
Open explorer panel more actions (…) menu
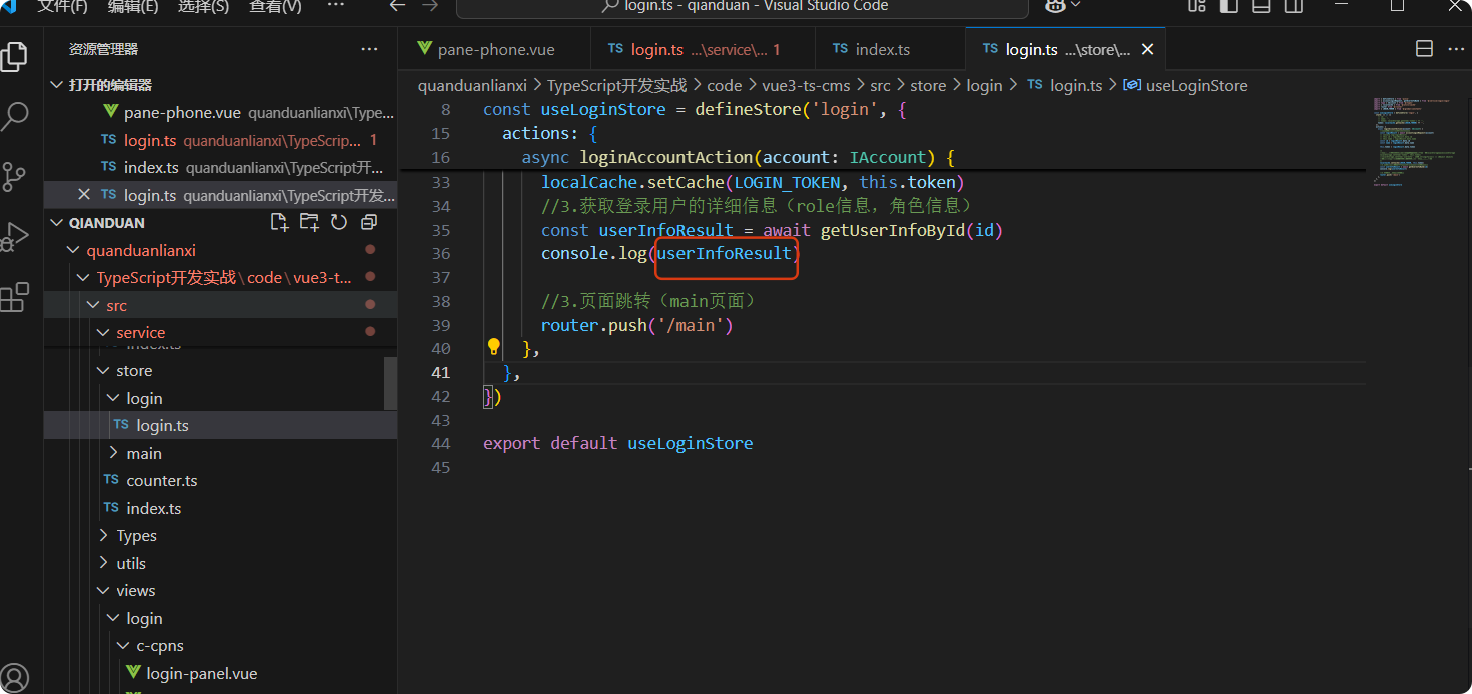click(x=369, y=49)
